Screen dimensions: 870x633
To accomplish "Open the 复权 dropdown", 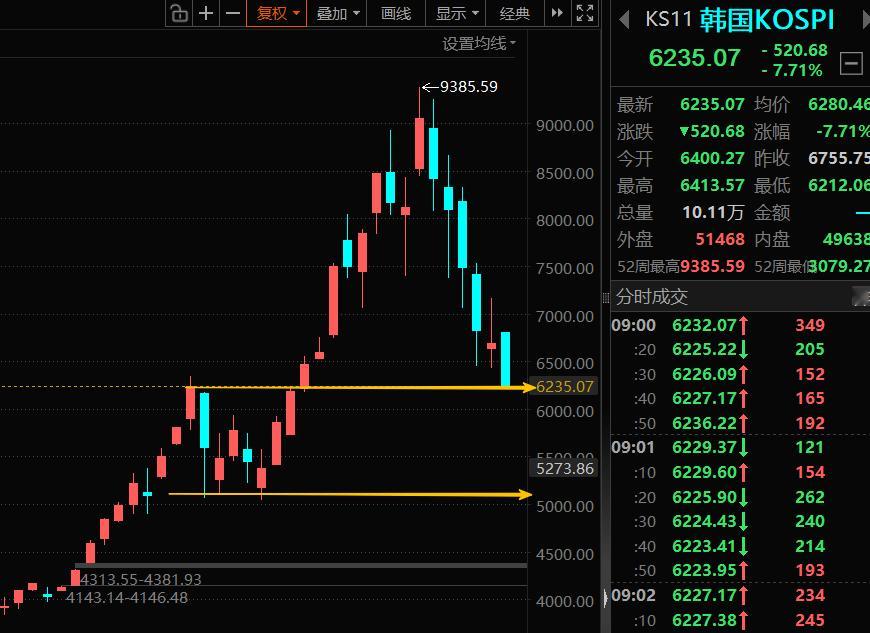I will 276,13.
